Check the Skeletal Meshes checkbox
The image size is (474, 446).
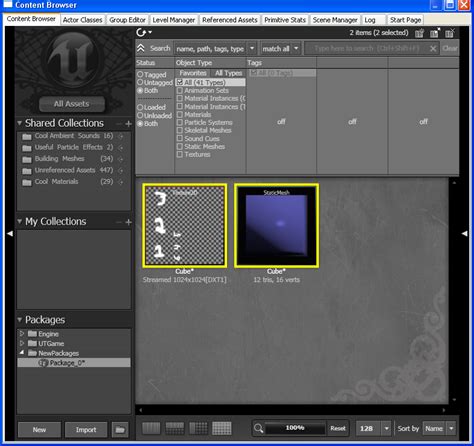pyautogui.click(x=180, y=130)
